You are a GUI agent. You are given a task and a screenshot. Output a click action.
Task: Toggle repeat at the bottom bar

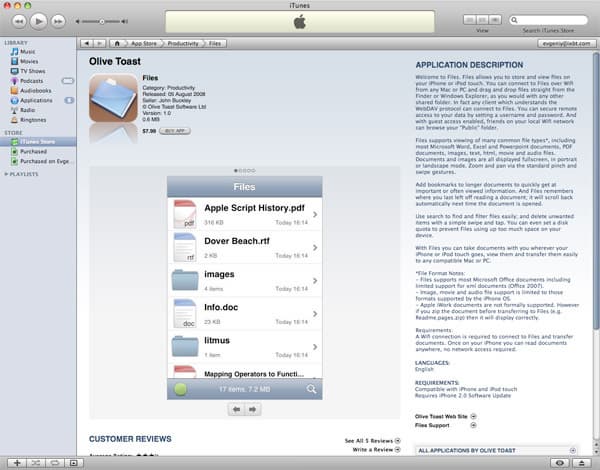tap(55, 463)
